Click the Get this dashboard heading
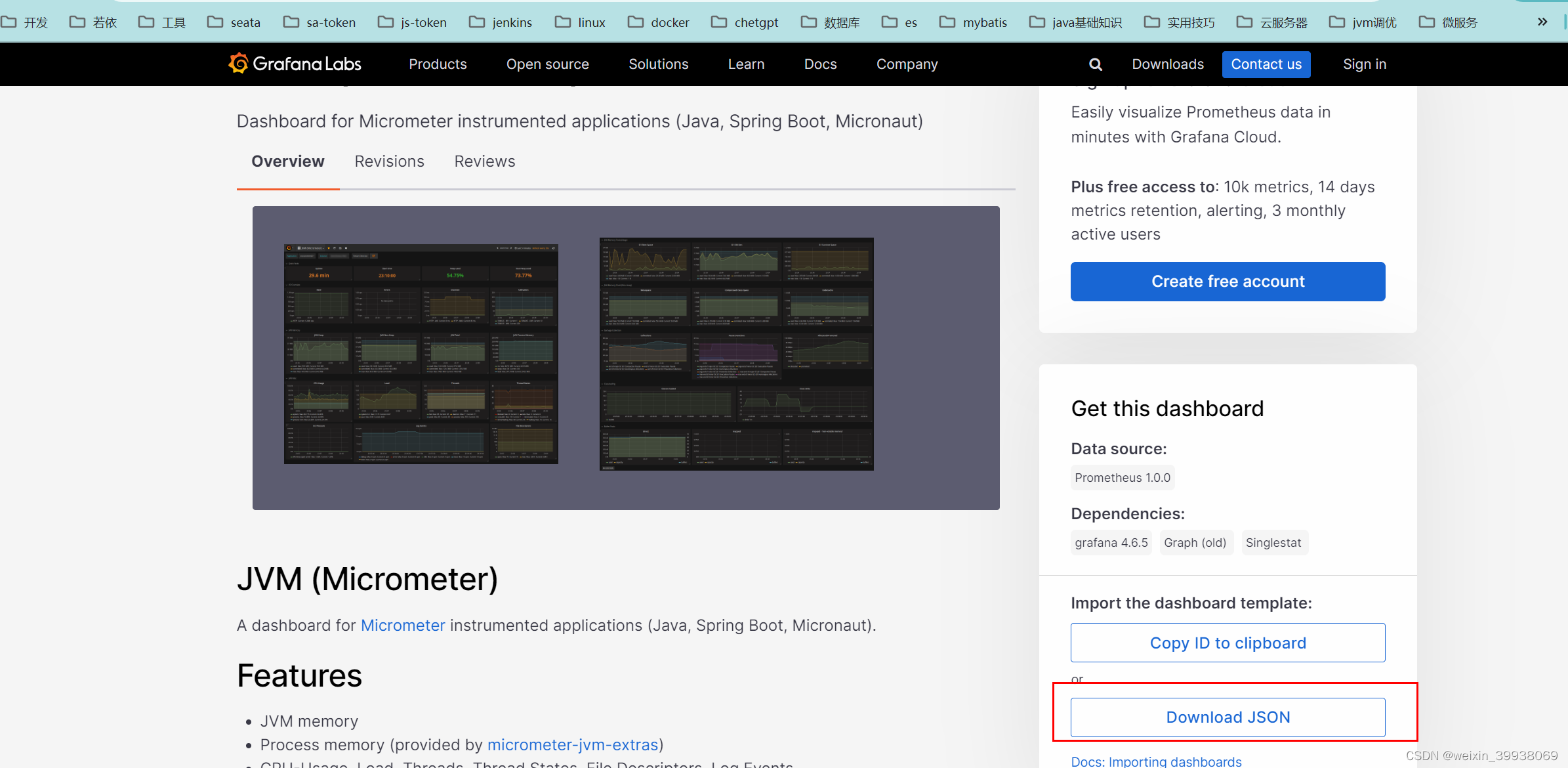 click(x=1167, y=408)
